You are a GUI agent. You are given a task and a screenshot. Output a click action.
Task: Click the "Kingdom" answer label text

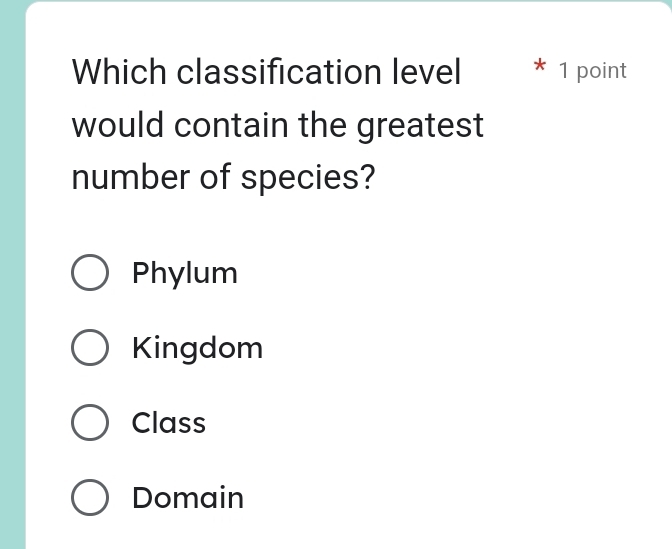coord(198,348)
